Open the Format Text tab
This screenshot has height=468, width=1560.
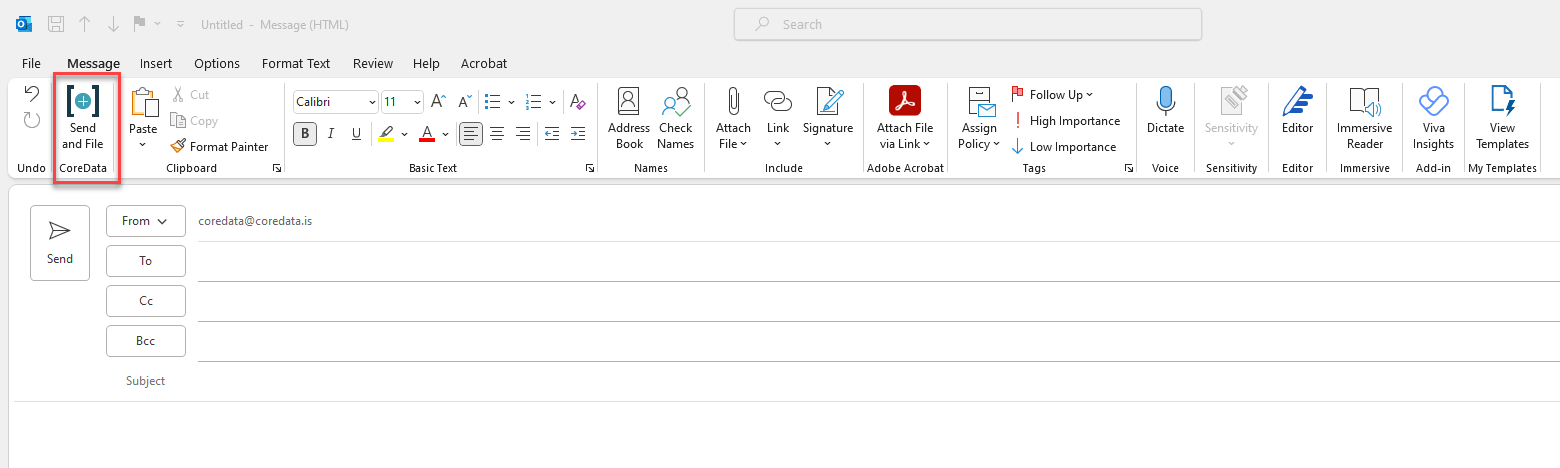coord(296,63)
